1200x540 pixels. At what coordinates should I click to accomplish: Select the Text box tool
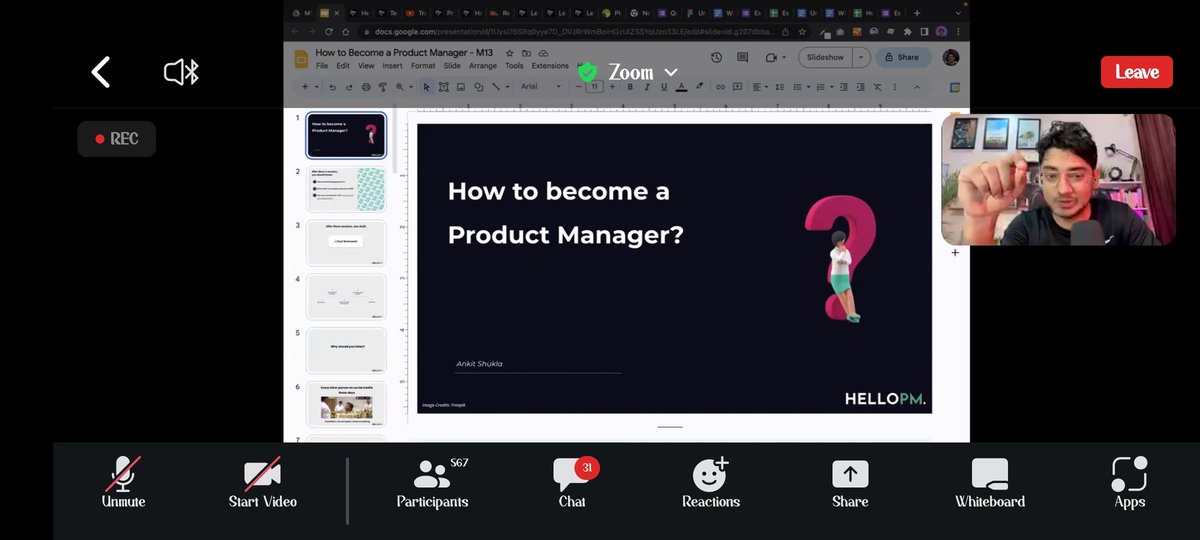click(x=444, y=87)
